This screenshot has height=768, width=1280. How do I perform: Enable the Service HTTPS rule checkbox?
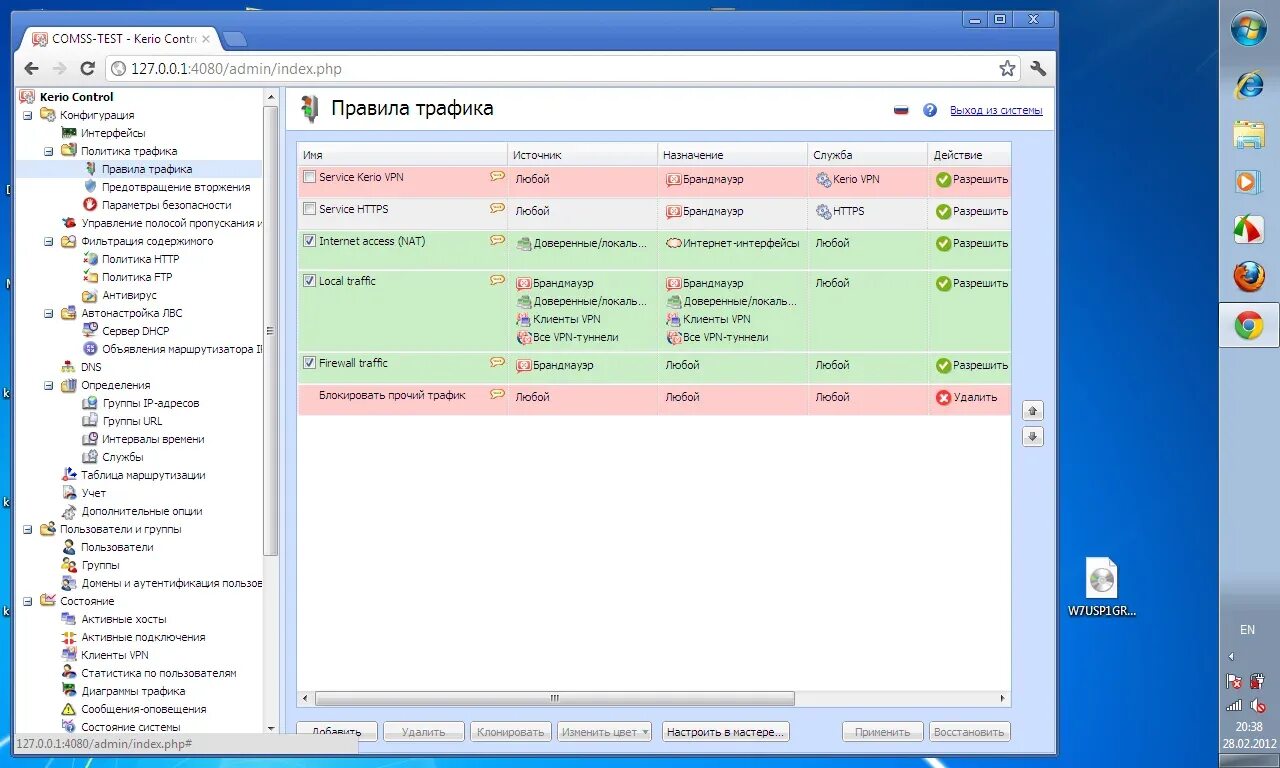[x=309, y=209]
